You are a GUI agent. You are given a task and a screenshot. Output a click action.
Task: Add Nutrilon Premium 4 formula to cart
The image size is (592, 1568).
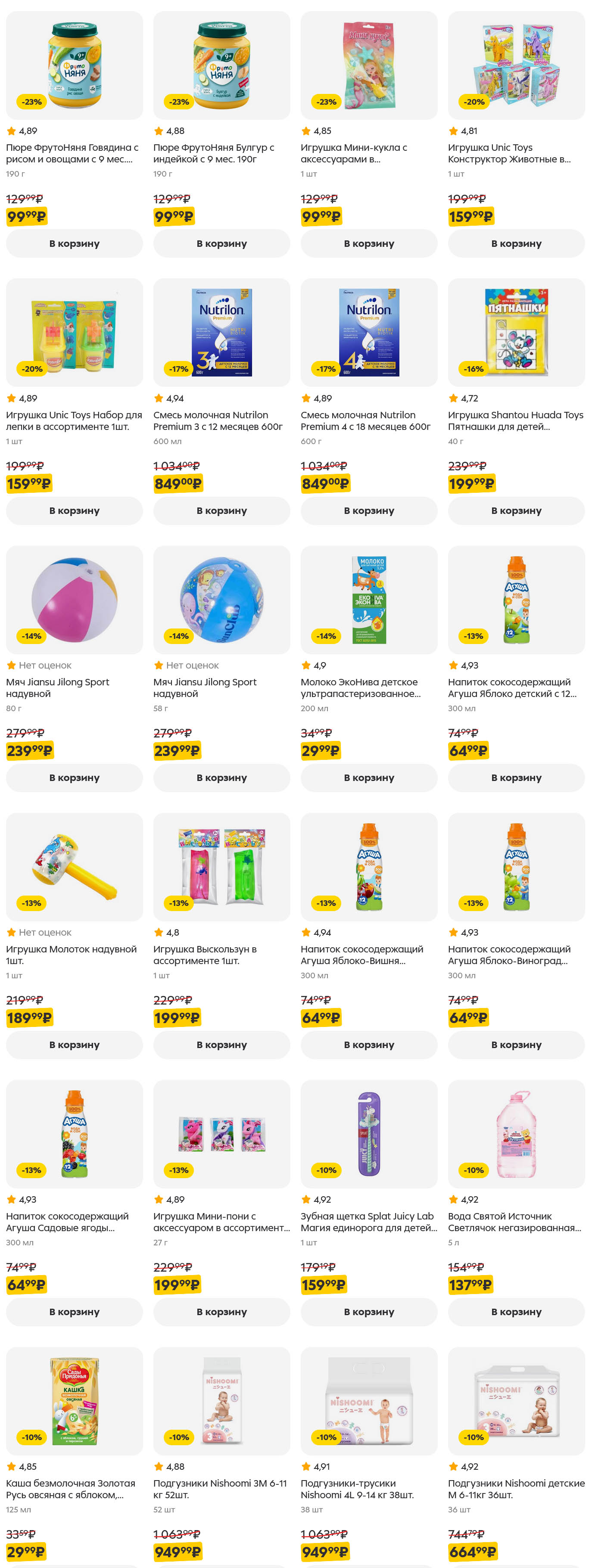[x=368, y=511]
